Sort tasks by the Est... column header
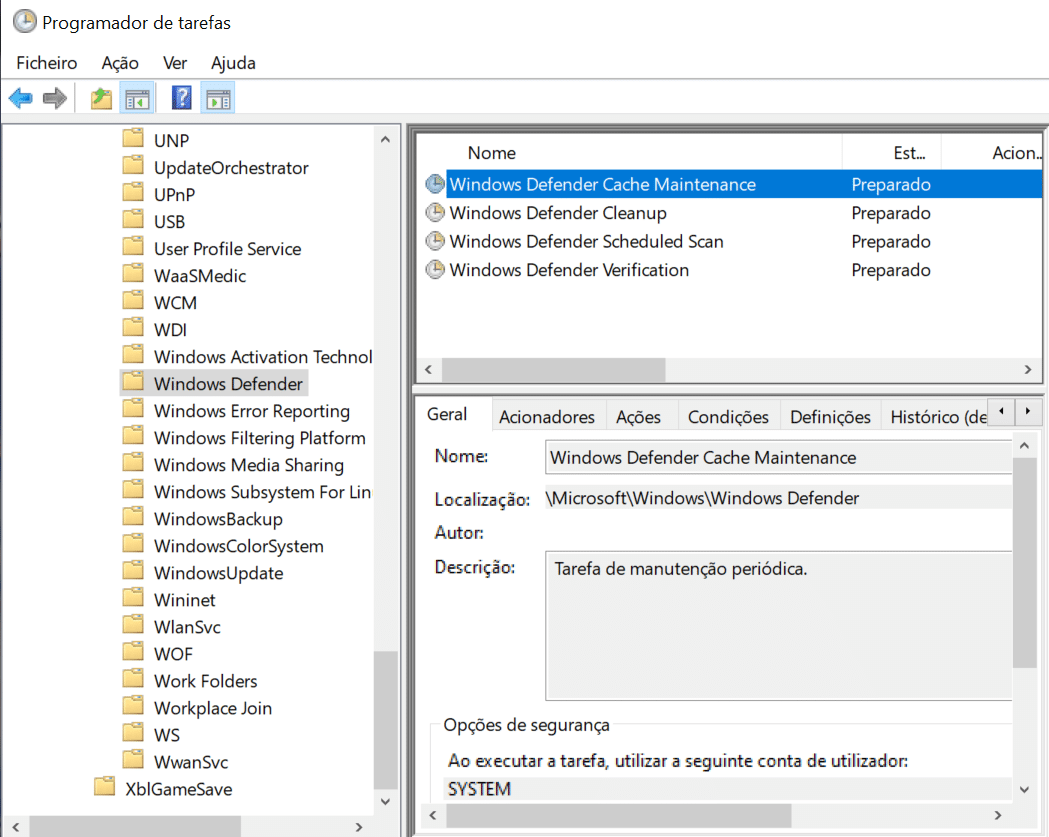Screen dimensions: 1049x837 tap(892, 153)
